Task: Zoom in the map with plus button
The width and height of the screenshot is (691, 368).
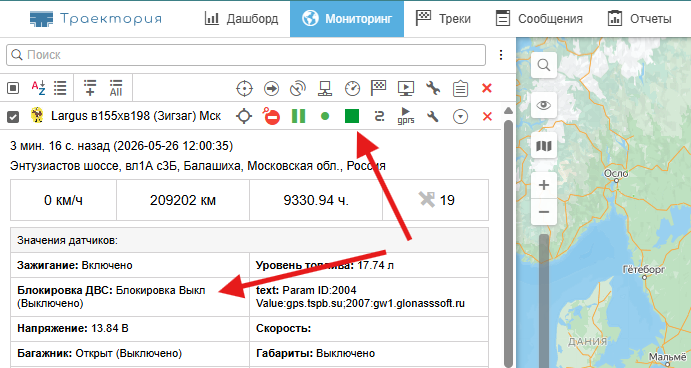Action: coord(544,185)
